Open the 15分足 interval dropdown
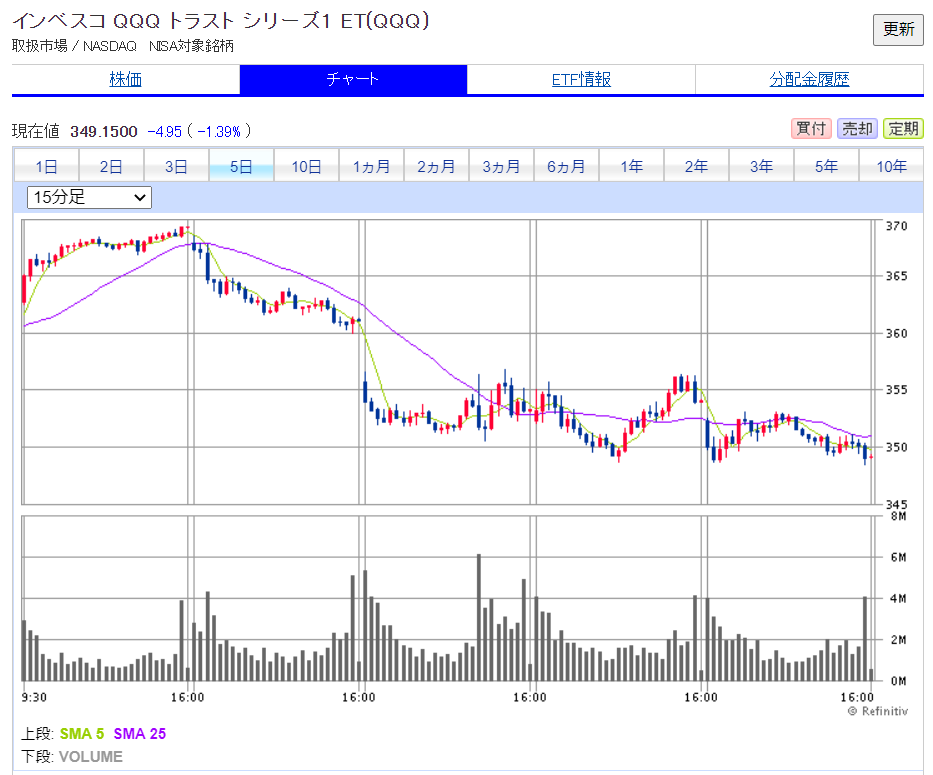The width and height of the screenshot is (933, 775). (89, 197)
